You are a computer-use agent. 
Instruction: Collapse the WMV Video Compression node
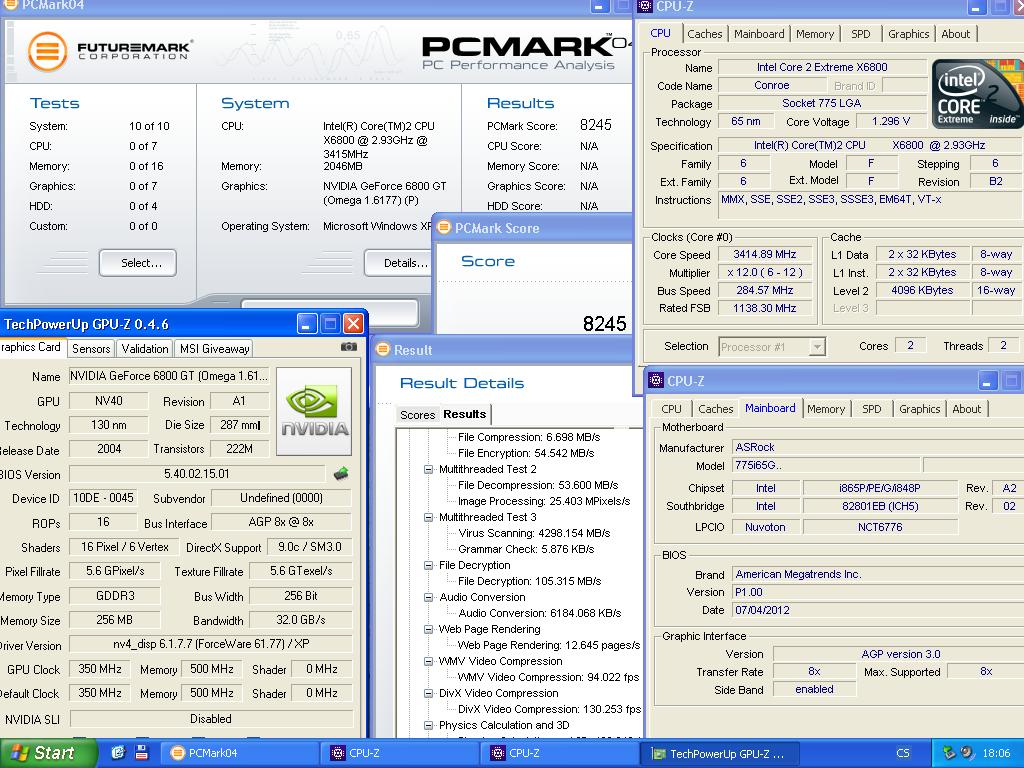428,661
